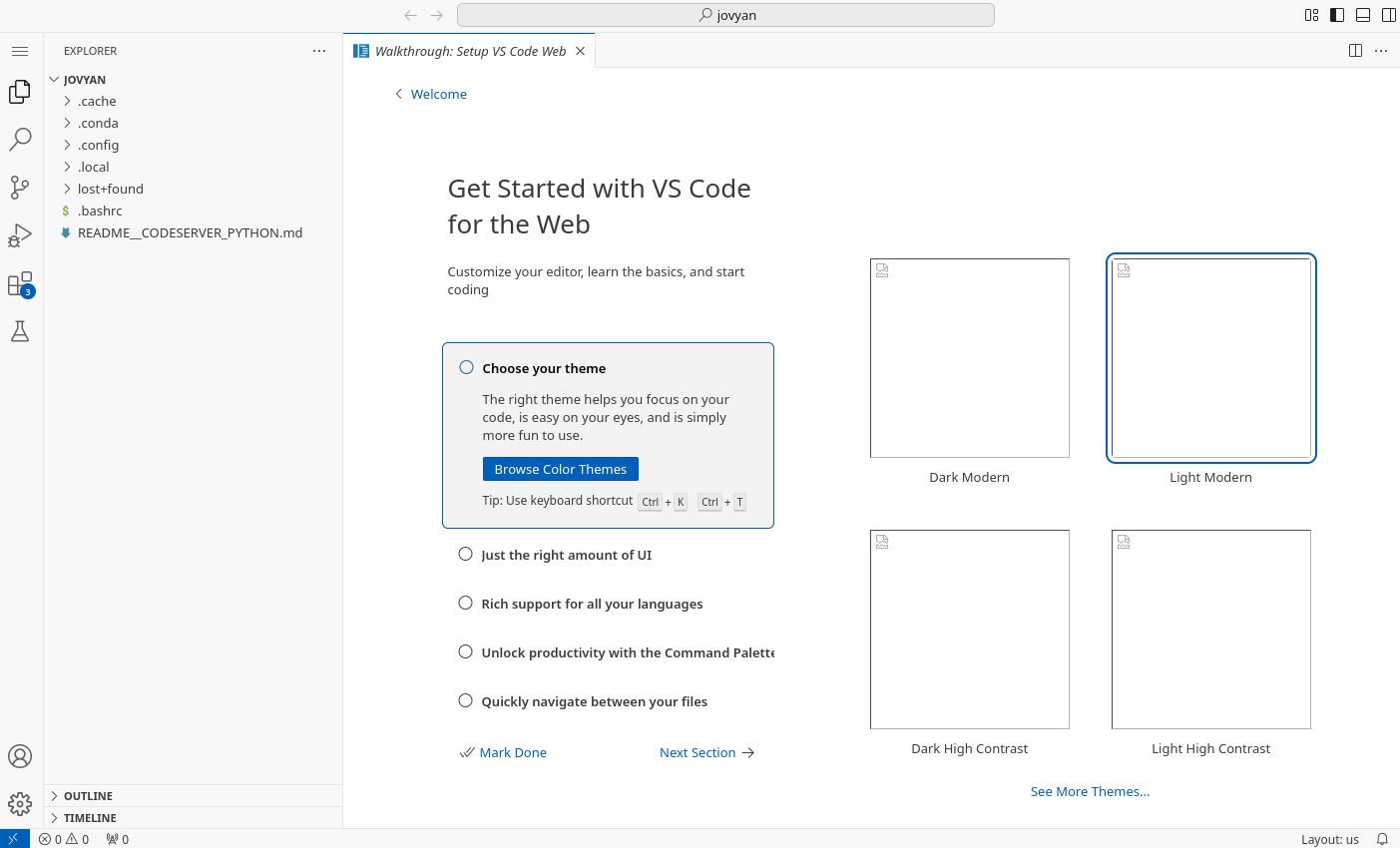Viewport: 1400px width, 848px height.
Task: Go back to Welcome page
Action: point(430,94)
